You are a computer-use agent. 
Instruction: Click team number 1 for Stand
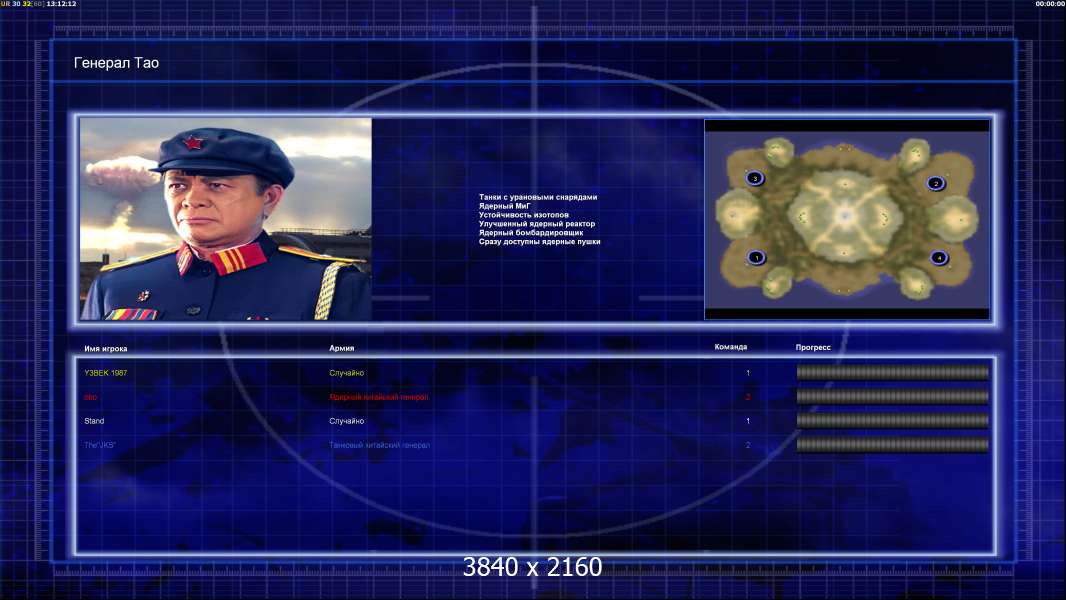pos(748,421)
